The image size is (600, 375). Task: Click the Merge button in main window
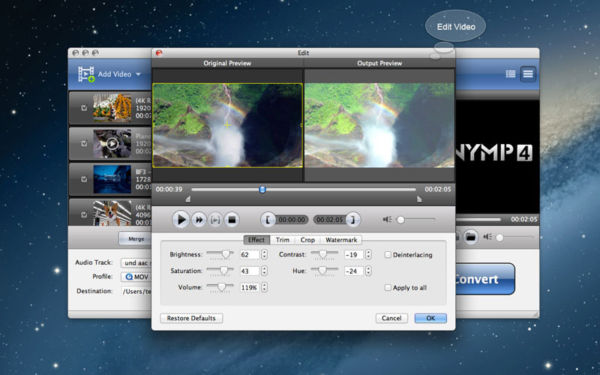point(135,238)
